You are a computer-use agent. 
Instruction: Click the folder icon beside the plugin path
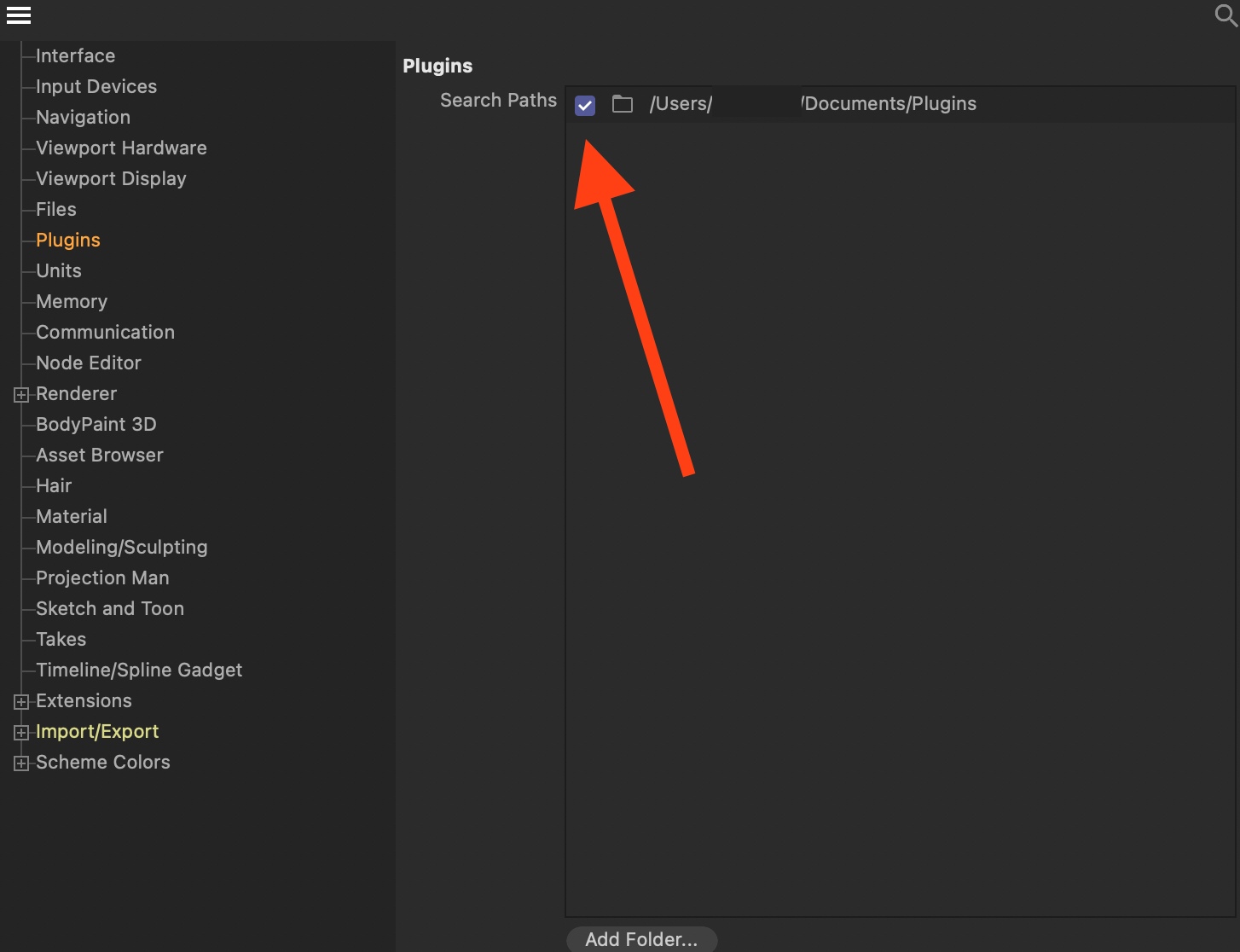click(622, 103)
